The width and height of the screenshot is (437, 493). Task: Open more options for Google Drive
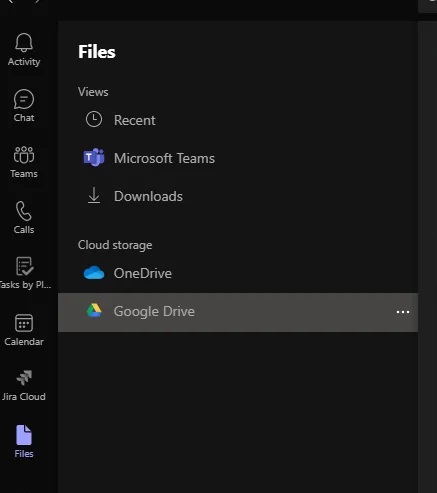[403, 312]
